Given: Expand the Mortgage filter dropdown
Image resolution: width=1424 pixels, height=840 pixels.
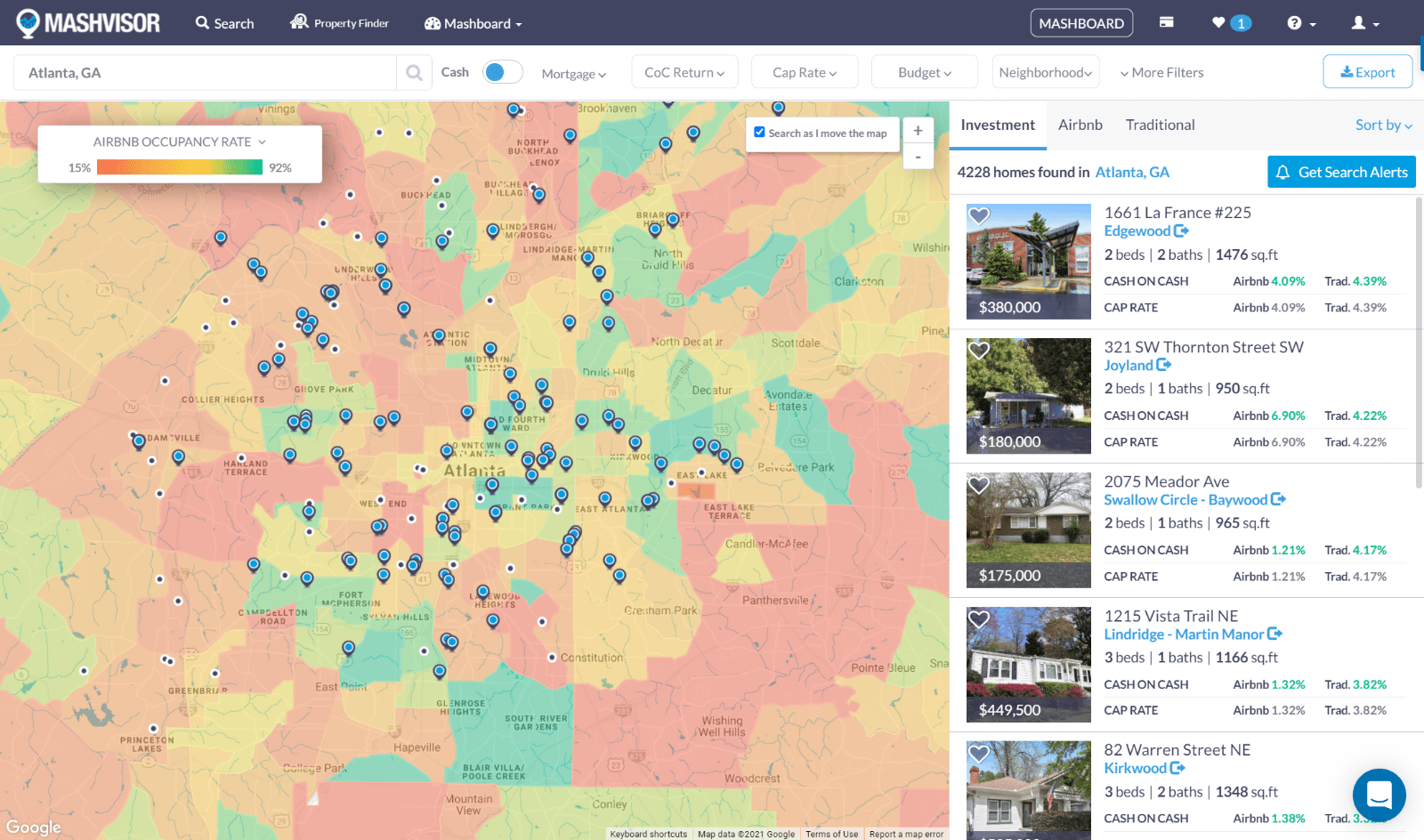Looking at the screenshot, I should pyautogui.click(x=573, y=73).
